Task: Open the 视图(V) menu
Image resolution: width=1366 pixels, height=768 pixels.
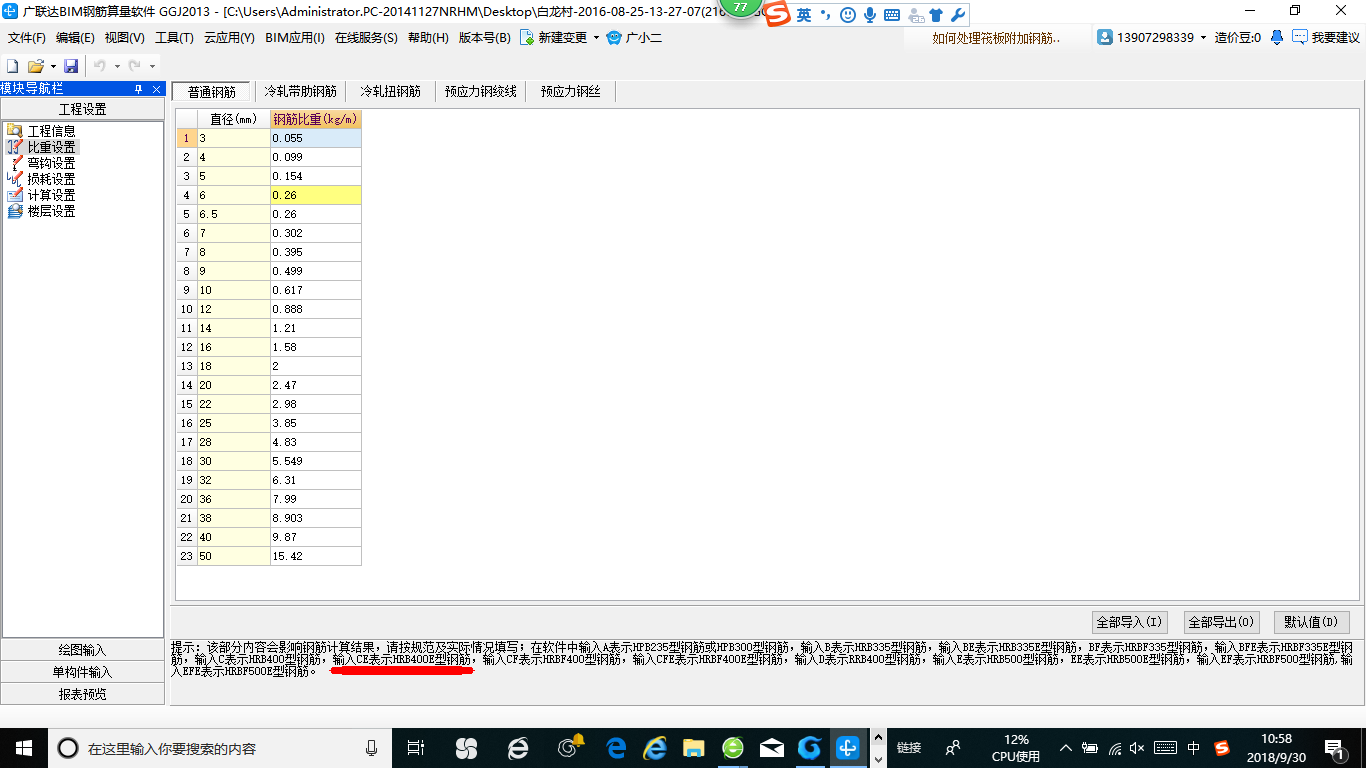Action: [x=124, y=38]
